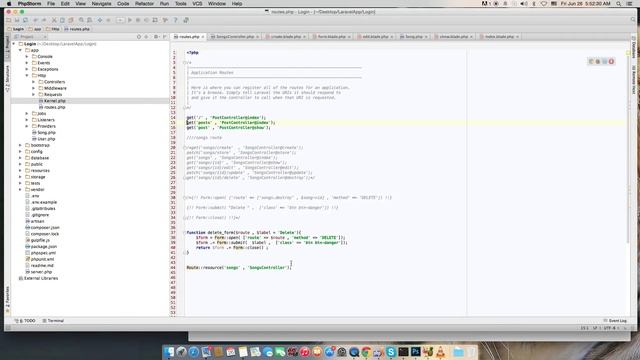
Task: Open Photoshop from the Dock
Action: tap(416, 351)
